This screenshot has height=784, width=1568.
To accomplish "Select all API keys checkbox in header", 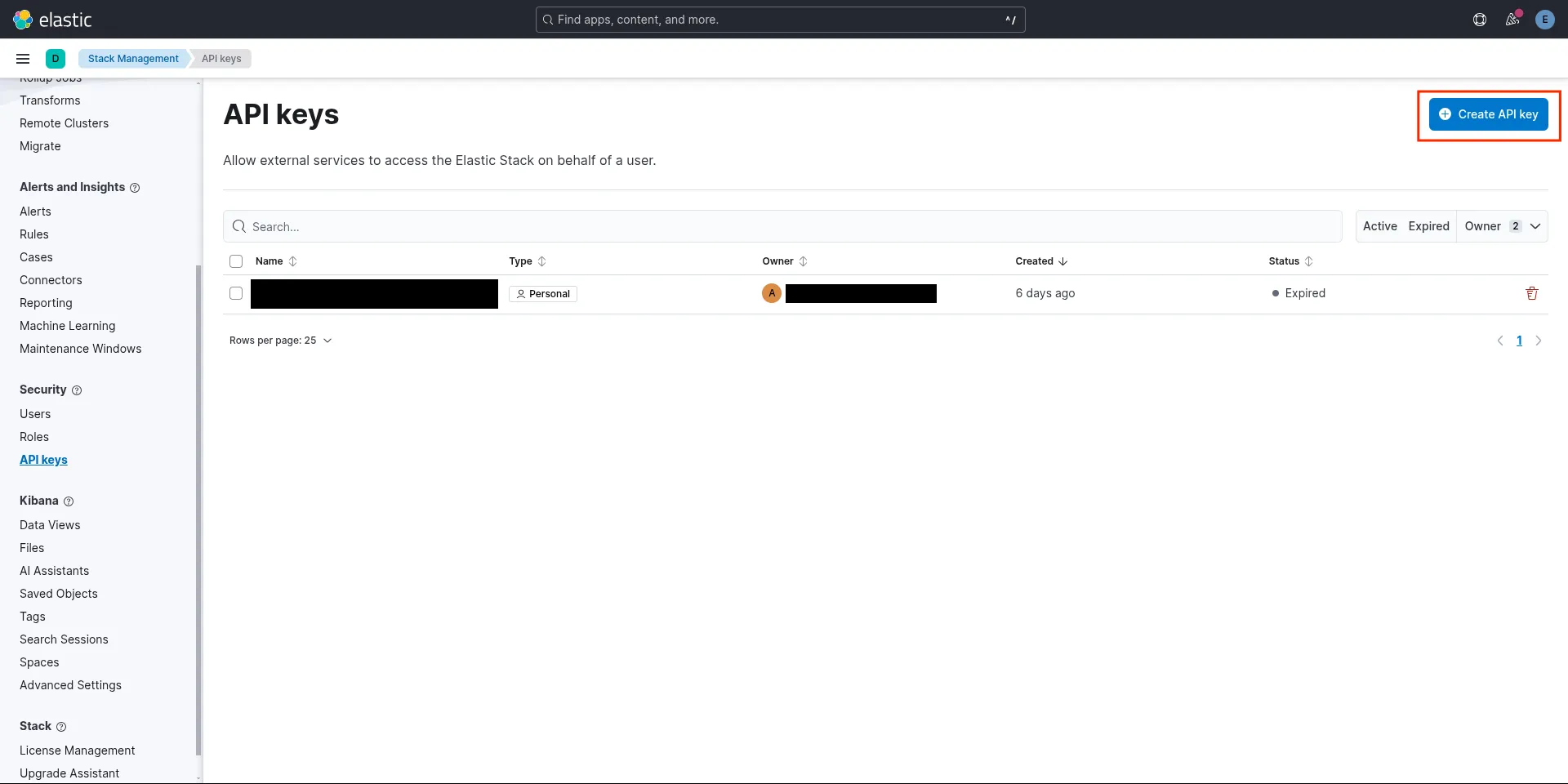I will tap(236, 261).
